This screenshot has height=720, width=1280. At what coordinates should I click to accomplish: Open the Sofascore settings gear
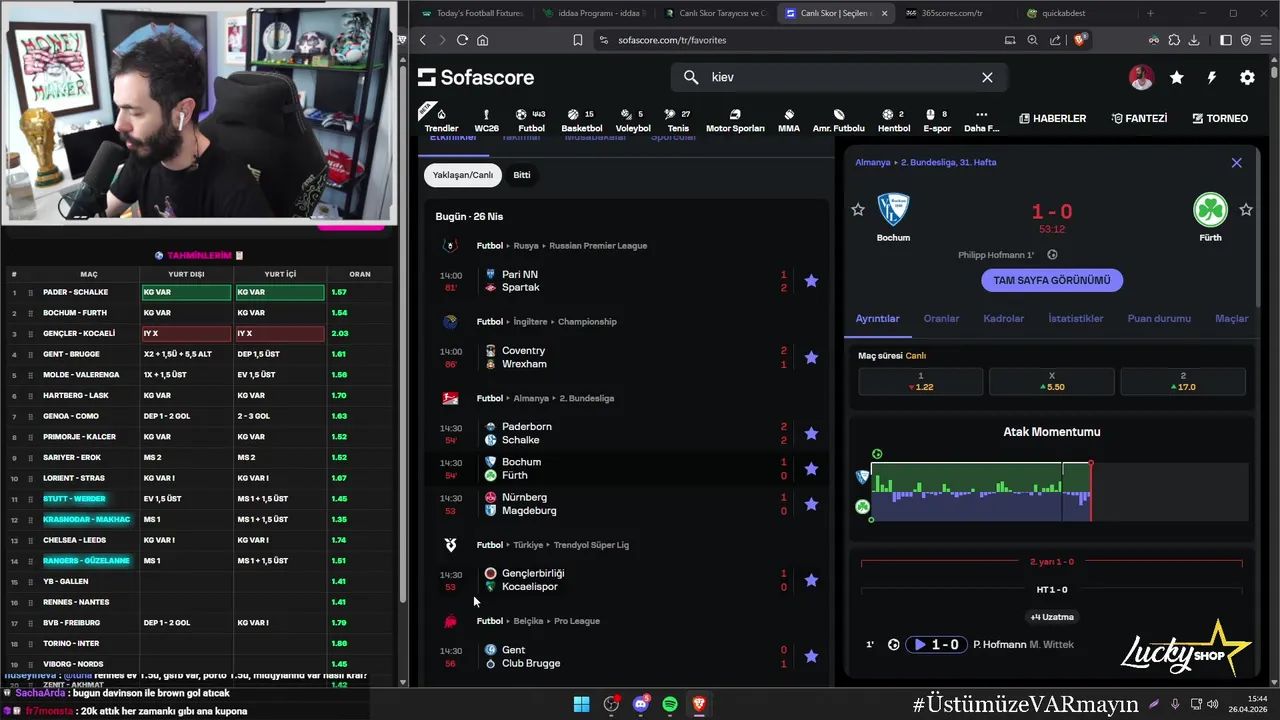tap(1247, 77)
